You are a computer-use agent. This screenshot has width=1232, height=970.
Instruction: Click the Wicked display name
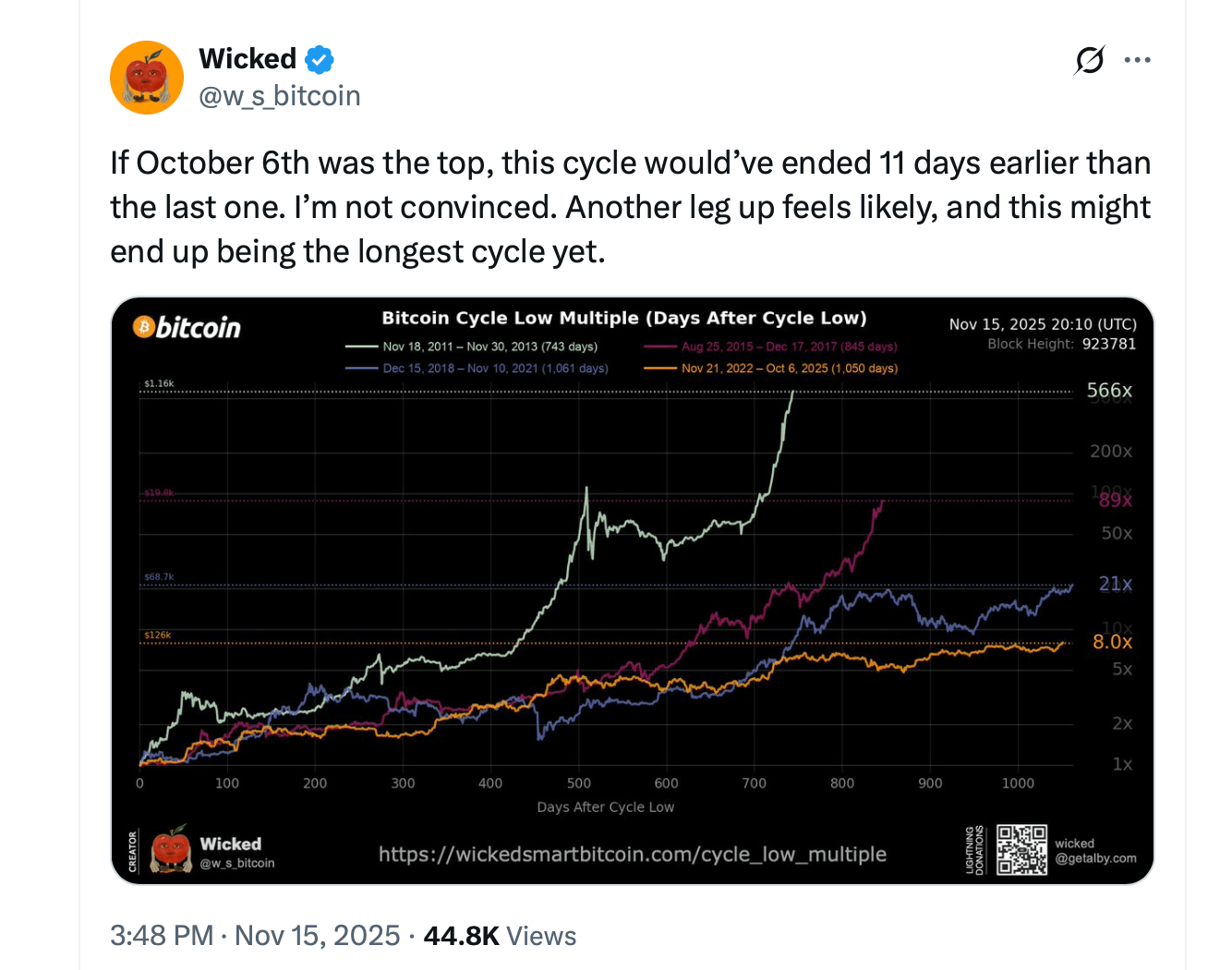click(x=248, y=58)
